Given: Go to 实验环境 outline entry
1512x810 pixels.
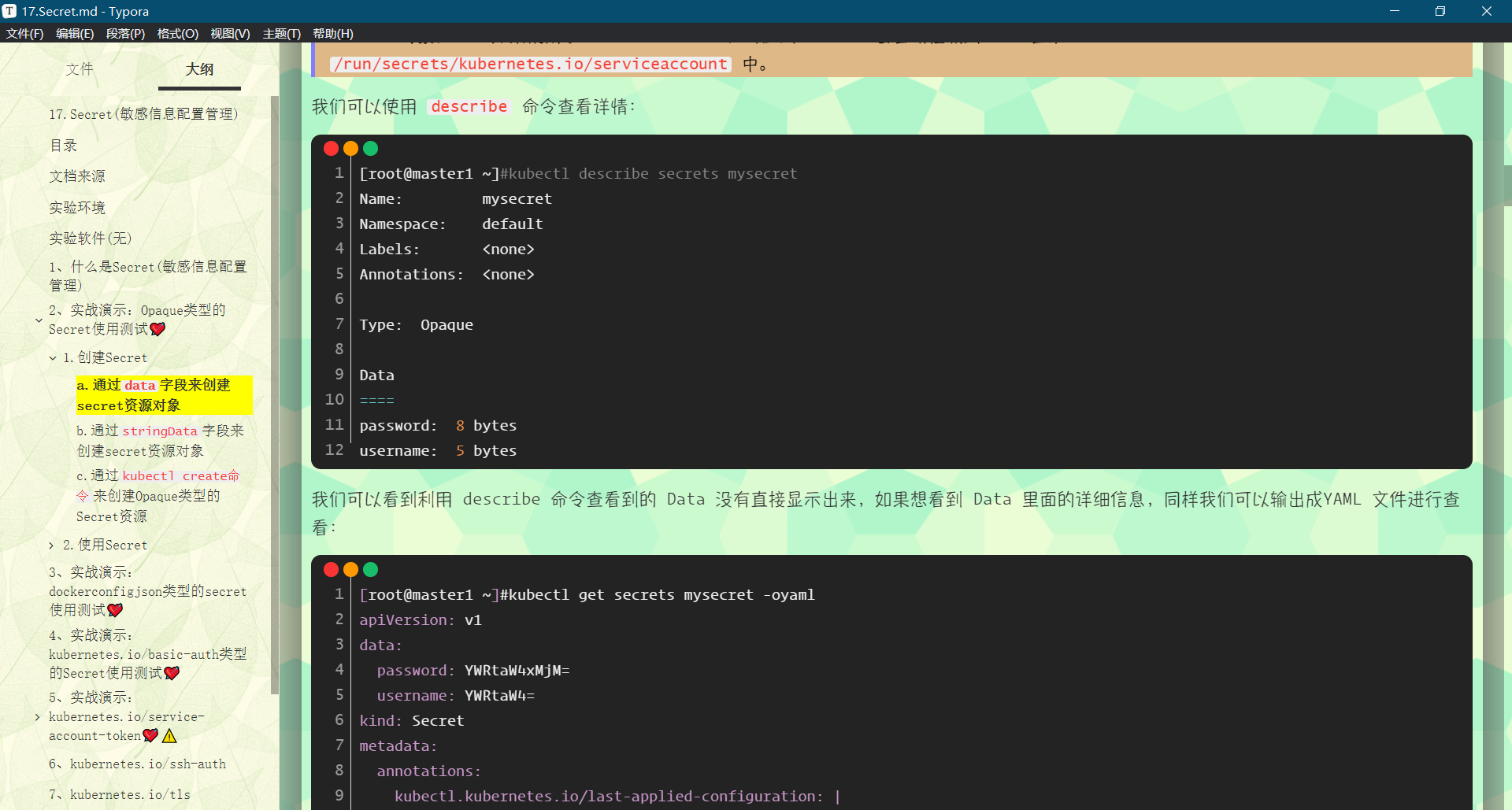Looking at the screenshot, I should (77, 208).
